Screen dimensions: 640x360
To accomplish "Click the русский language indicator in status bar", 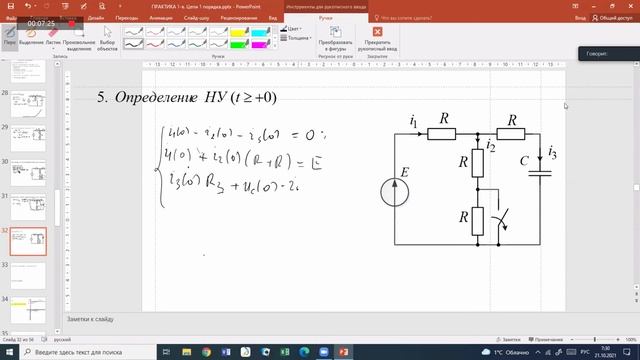I will (62, 340).
